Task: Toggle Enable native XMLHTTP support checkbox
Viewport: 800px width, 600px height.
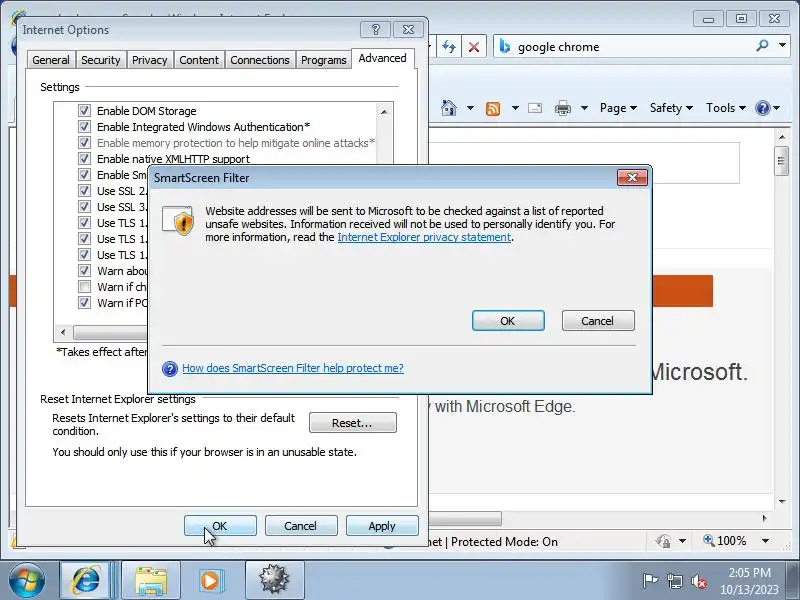Action: (84, 158)
